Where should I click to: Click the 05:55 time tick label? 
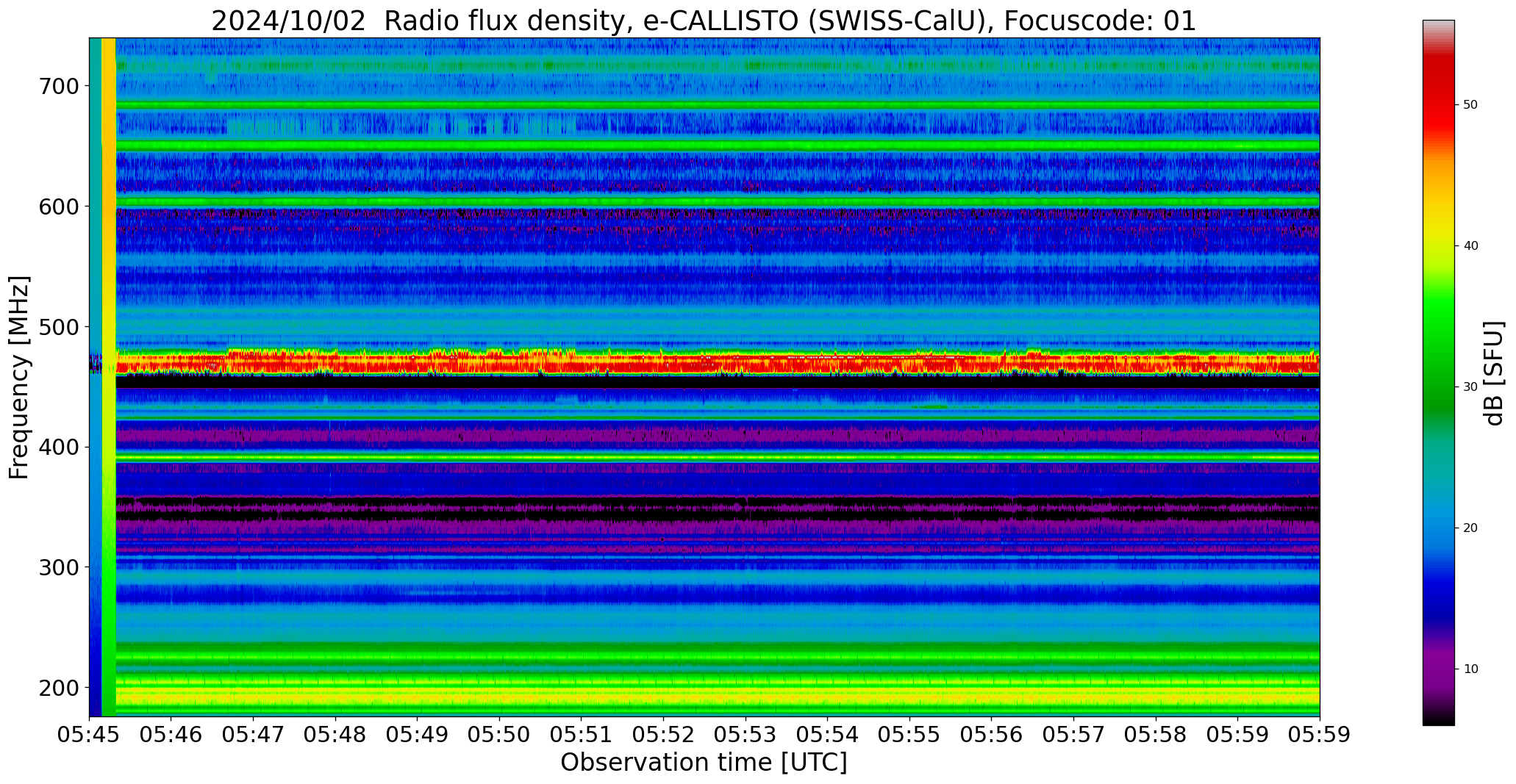[909, 735]
